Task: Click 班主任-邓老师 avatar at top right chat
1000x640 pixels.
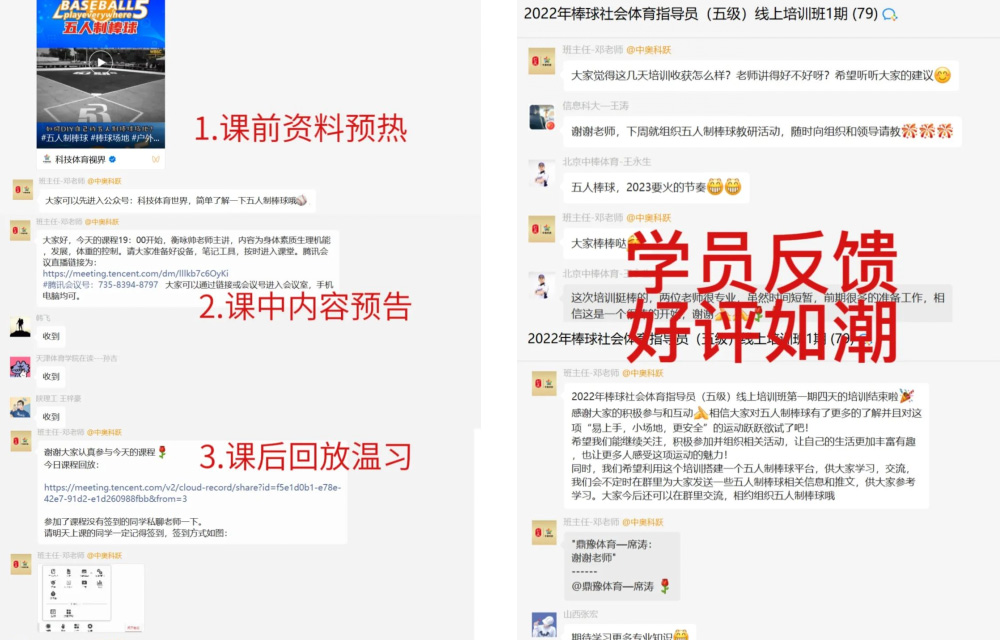Action: [x=542, y=61]
